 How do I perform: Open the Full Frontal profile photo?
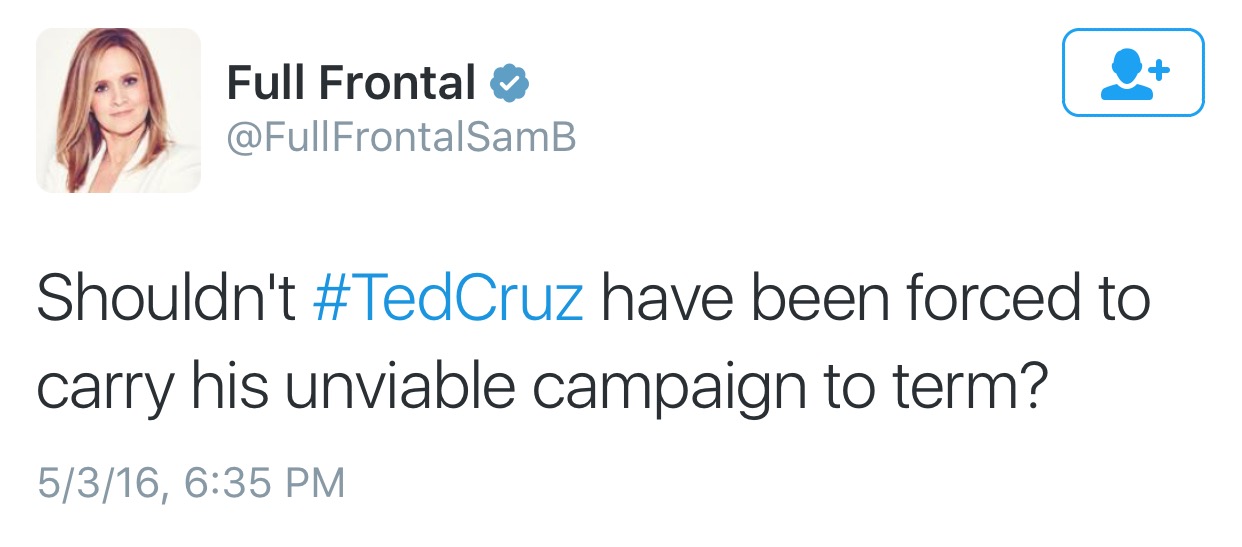point(119,110)
